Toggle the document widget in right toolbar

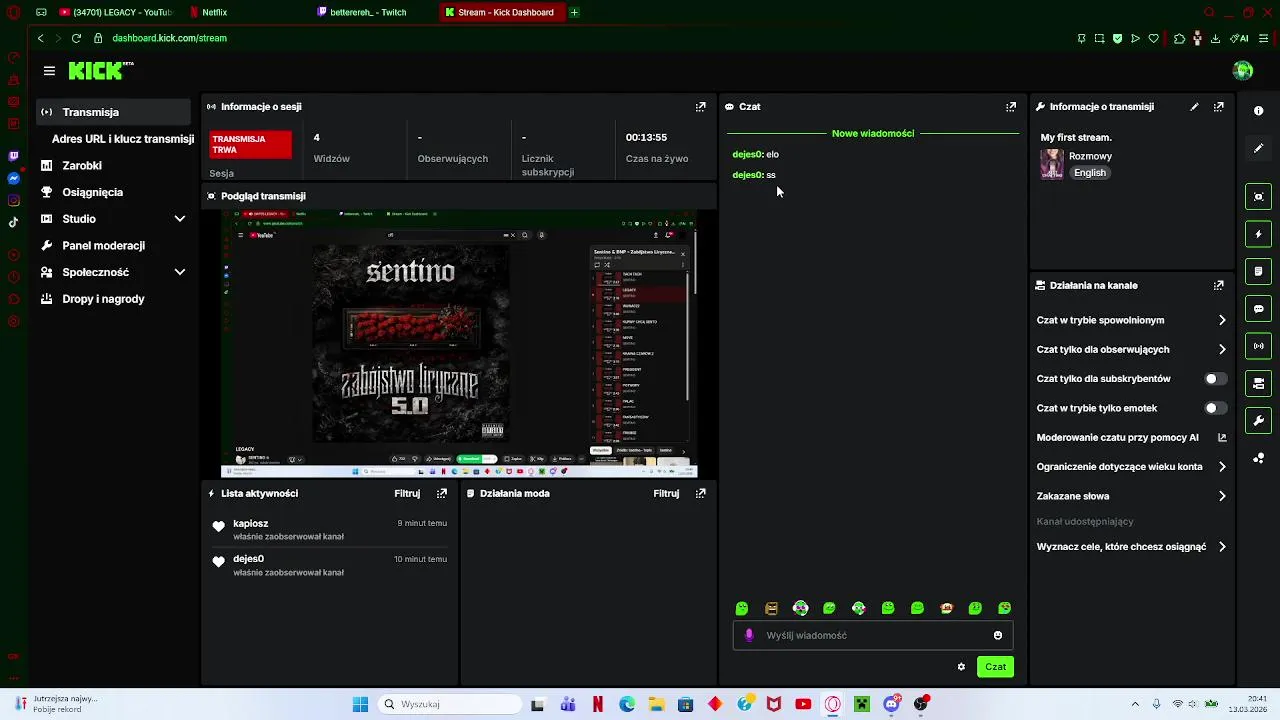[x=1259, y=271]
